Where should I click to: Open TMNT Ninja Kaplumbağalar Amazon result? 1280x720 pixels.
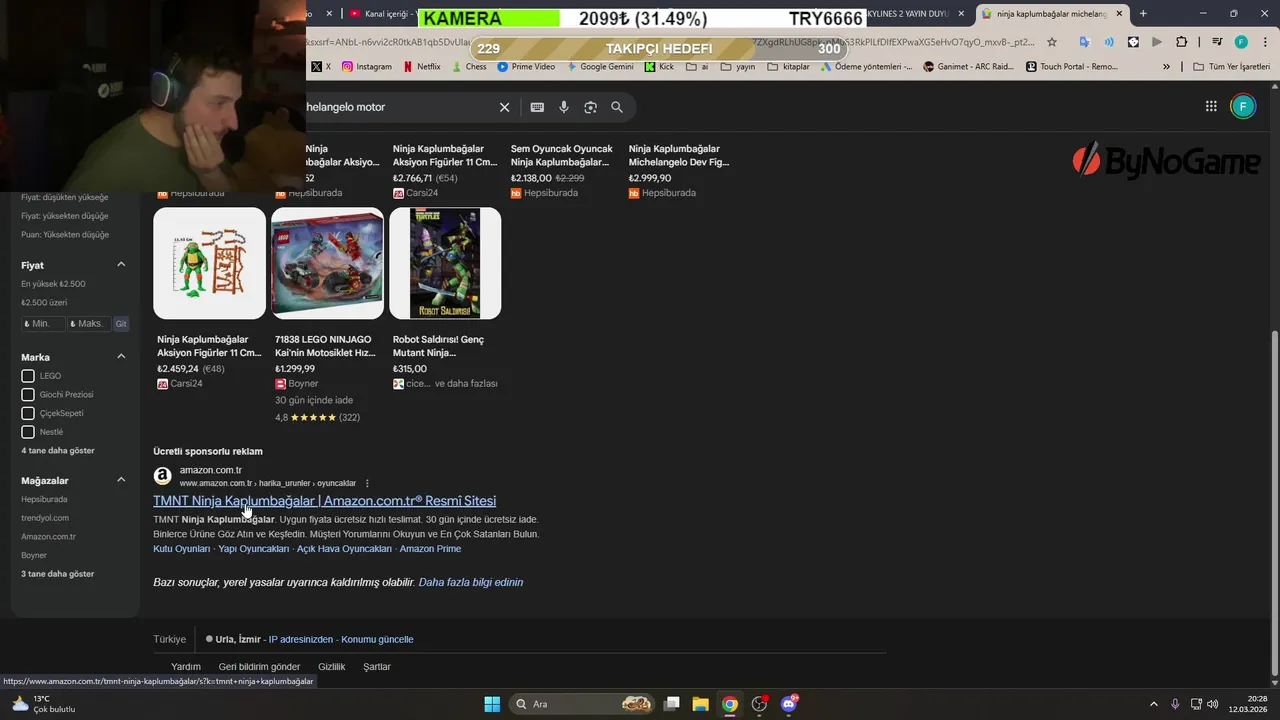(x=324, y=501)
